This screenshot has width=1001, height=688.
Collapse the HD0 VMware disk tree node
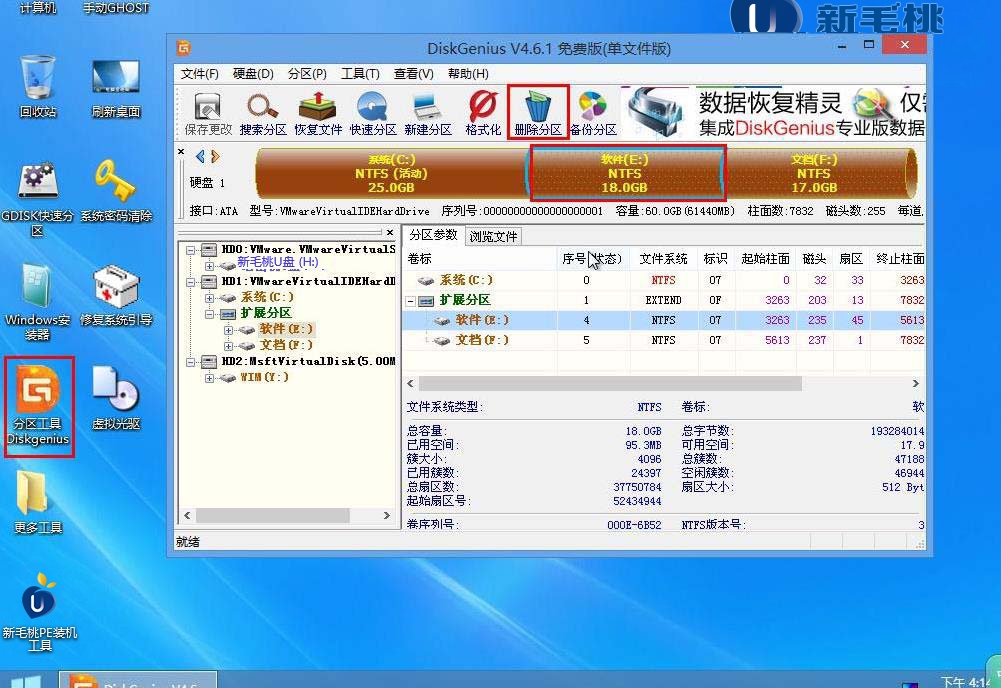pyautogui.click(x=190, y=250)
